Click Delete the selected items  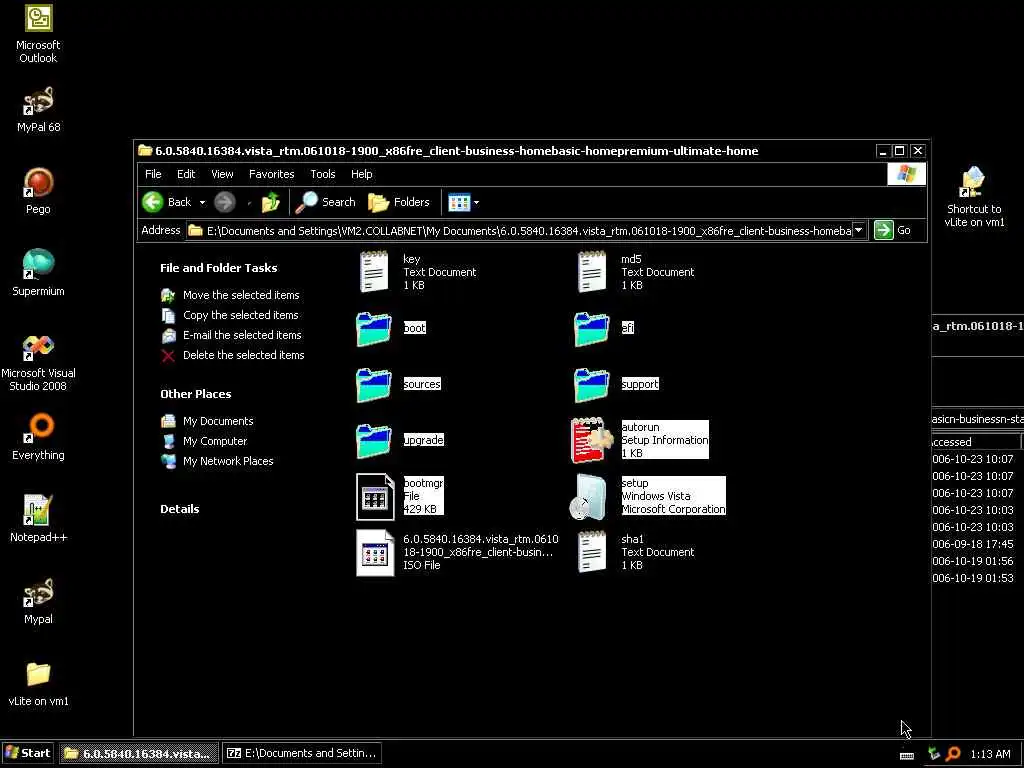coord(244,355)
